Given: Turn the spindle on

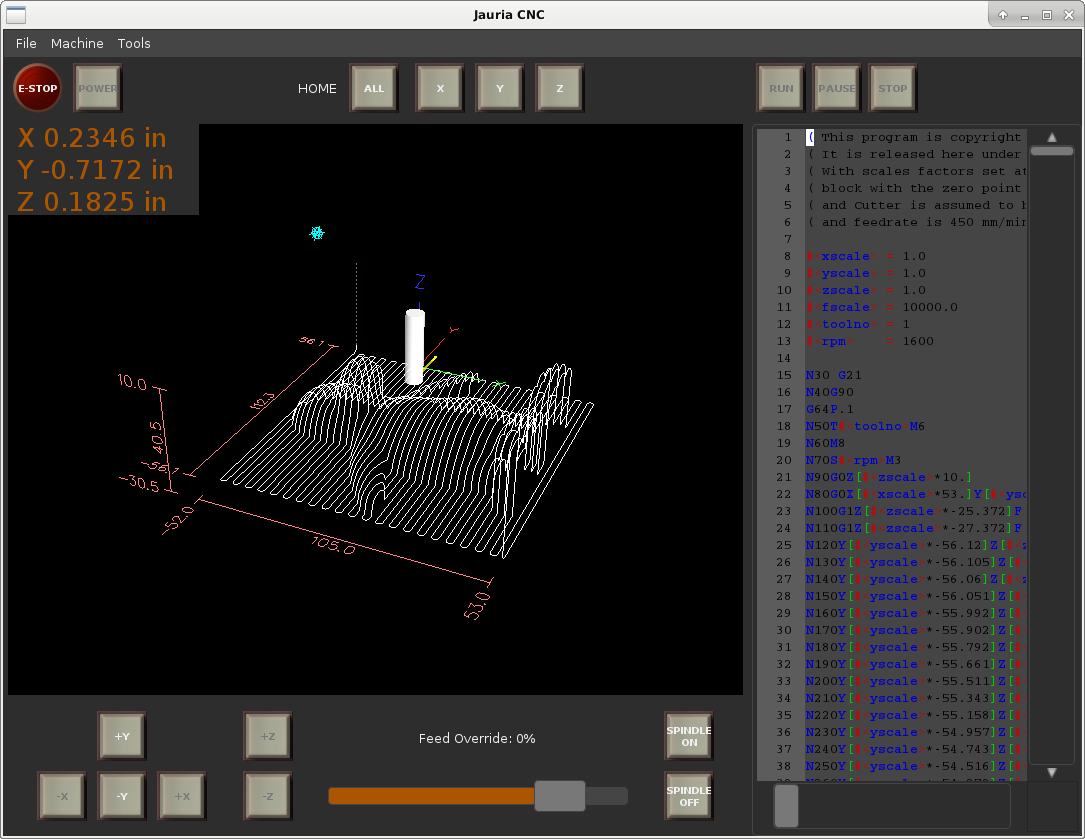Looking at the screenshot, I should 689,736.
